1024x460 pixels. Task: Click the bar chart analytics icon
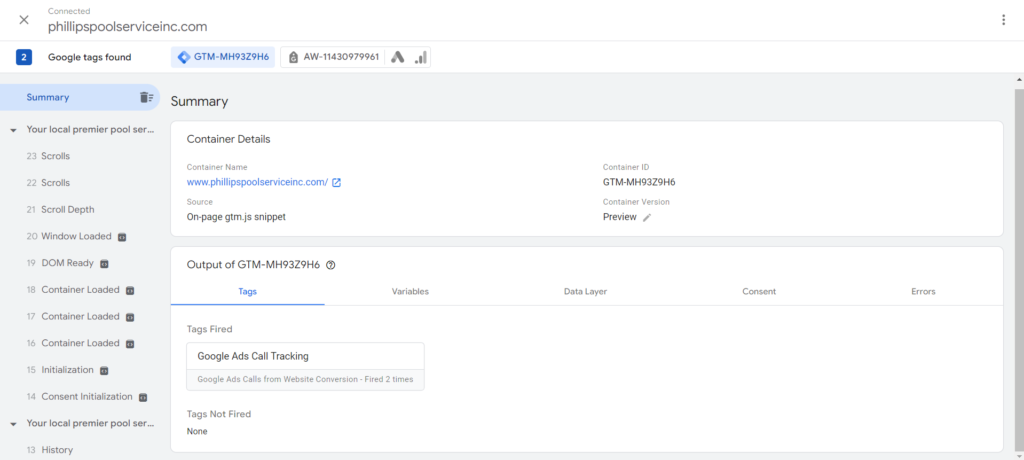point(421,57)
